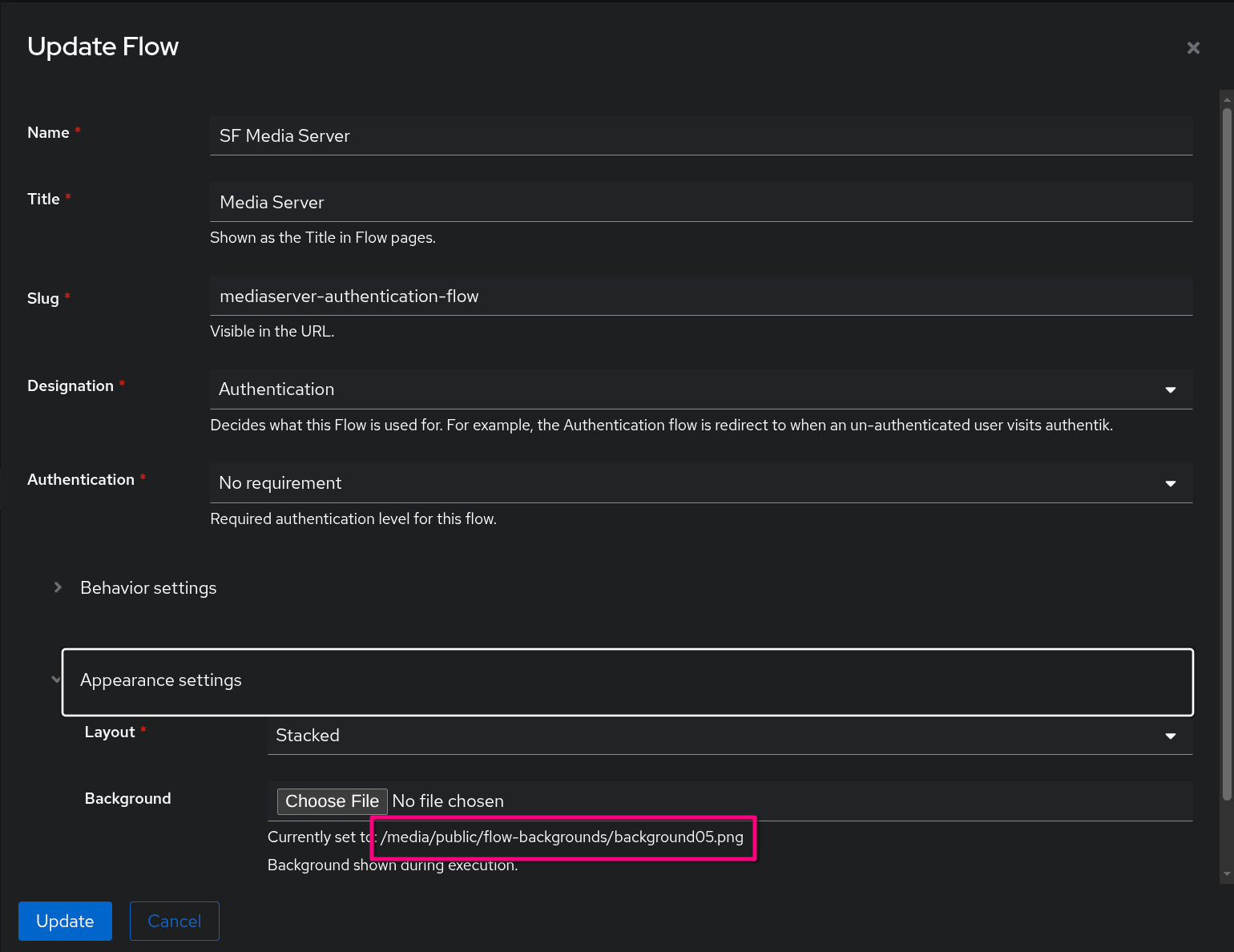Click the caret on the Authentication dropdown

[1170, 483]
